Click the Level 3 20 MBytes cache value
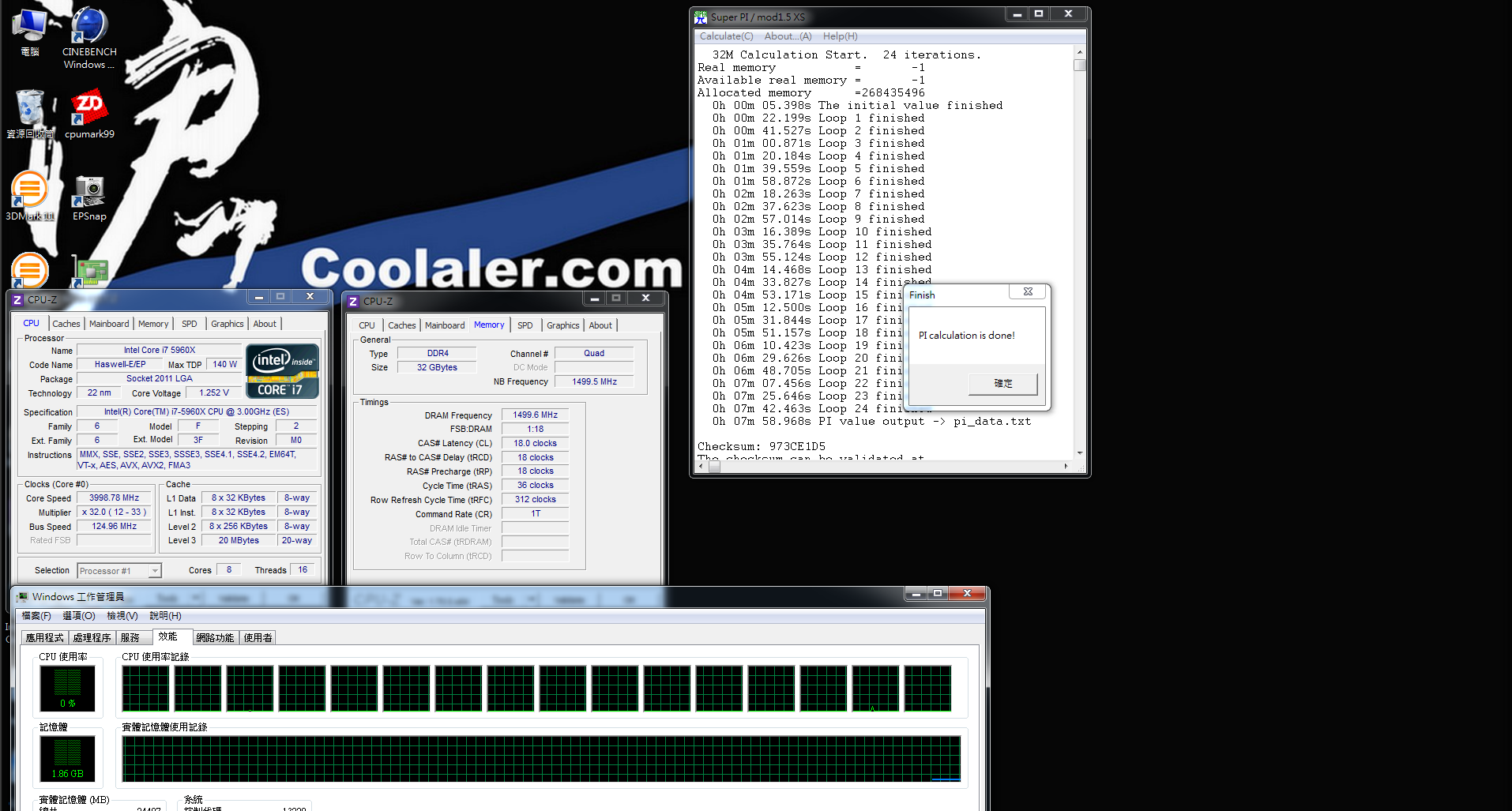The image size is (1512, 811). tap(239, 541)
